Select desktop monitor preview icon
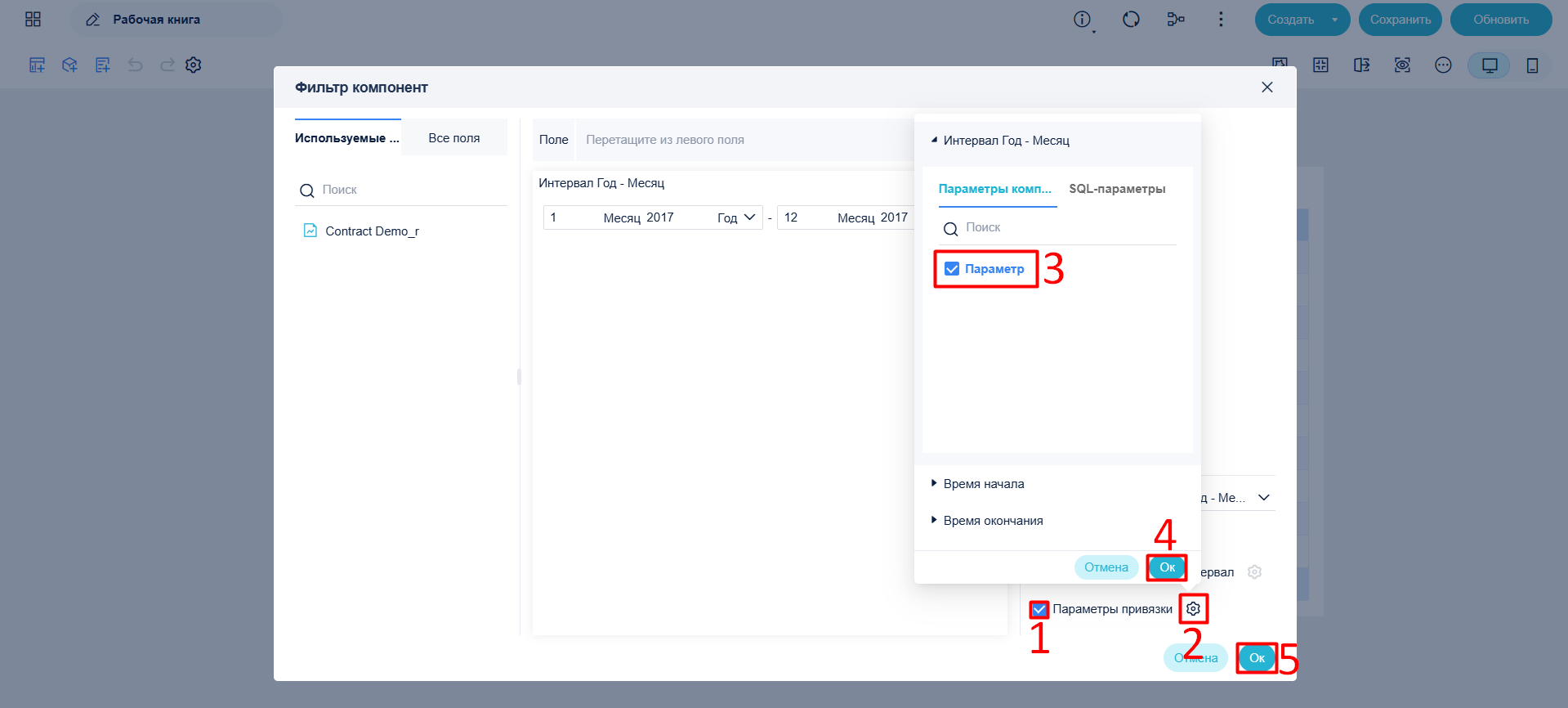1568x708 pixels. [x=1490, y=65]
